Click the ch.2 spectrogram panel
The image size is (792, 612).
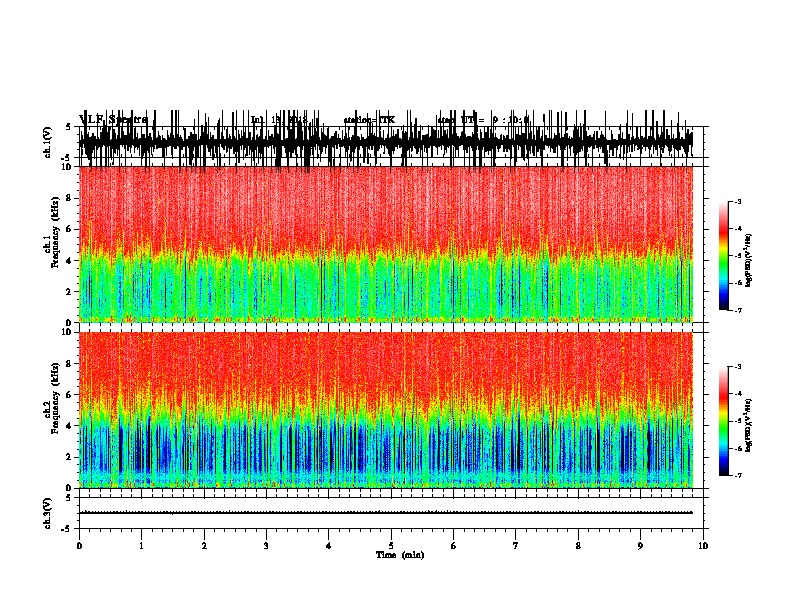point(386,410)
